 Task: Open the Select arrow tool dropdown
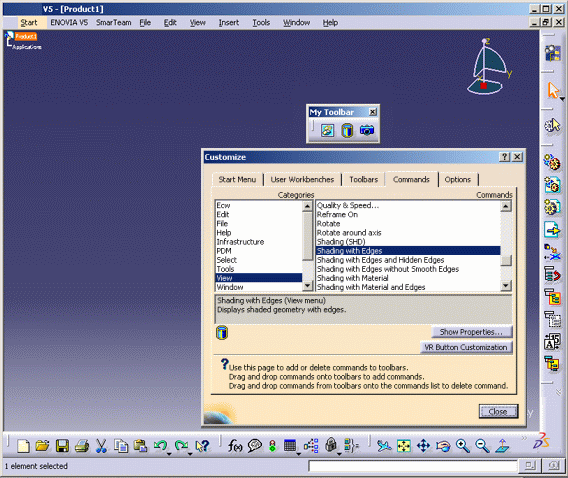[x=562, y=99]
